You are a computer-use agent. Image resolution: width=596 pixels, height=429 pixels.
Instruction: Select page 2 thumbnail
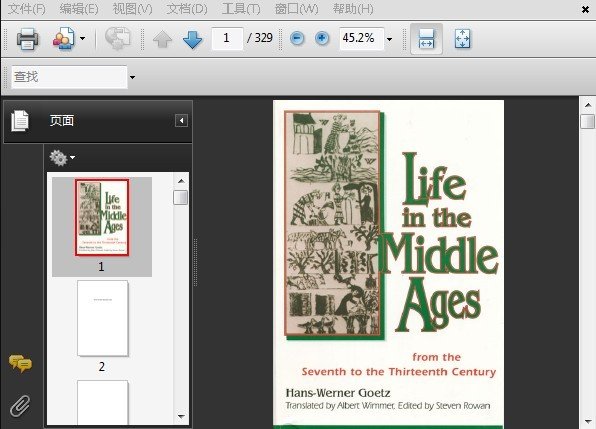point(103,318)
